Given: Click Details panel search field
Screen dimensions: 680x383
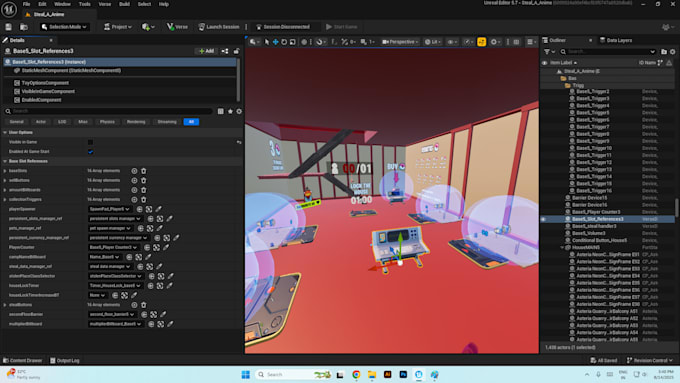Looking at the screenshot, I should (x=108, y=111).
